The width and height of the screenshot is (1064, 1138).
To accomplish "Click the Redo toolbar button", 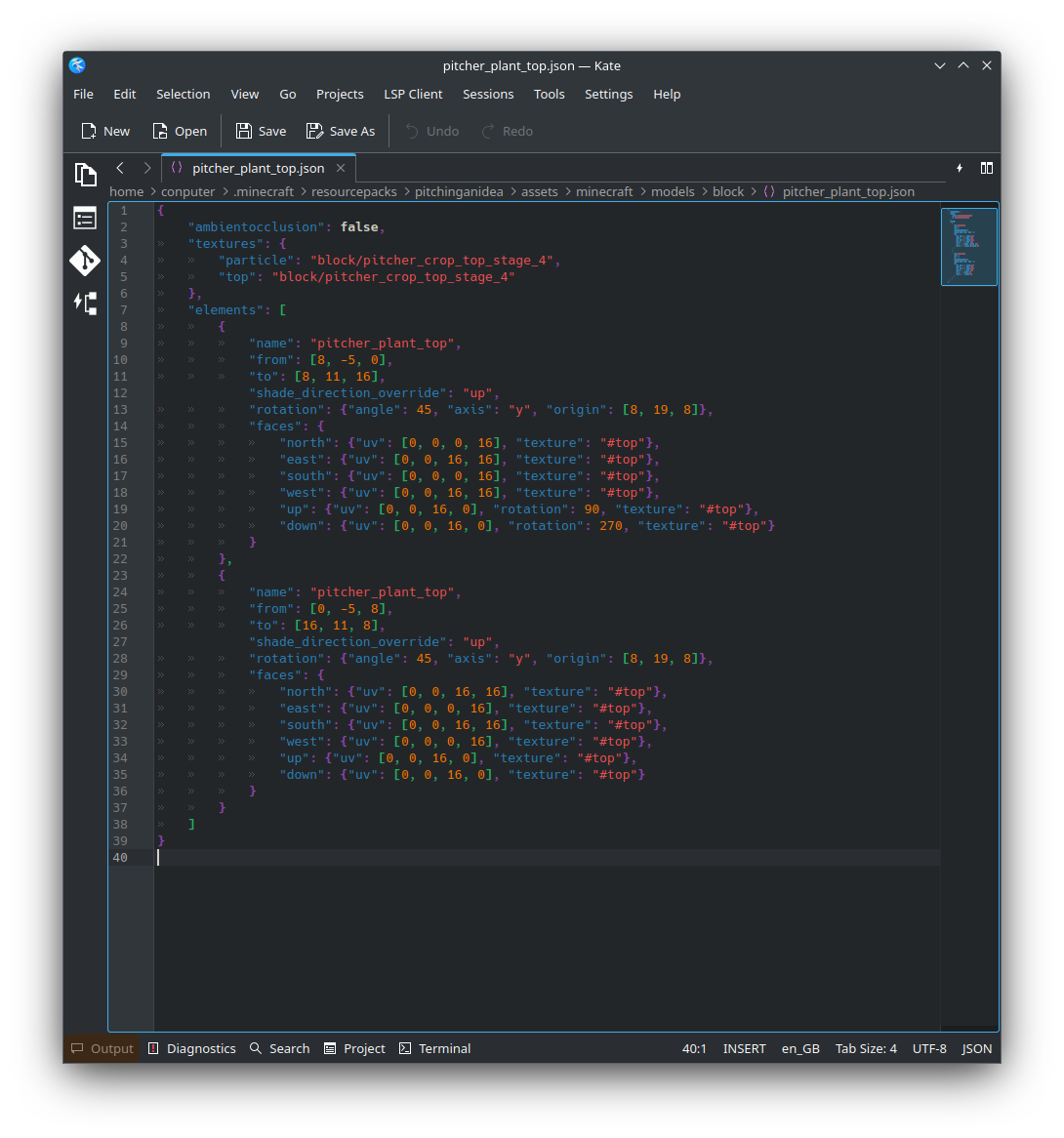I will (x=508, y=132).
